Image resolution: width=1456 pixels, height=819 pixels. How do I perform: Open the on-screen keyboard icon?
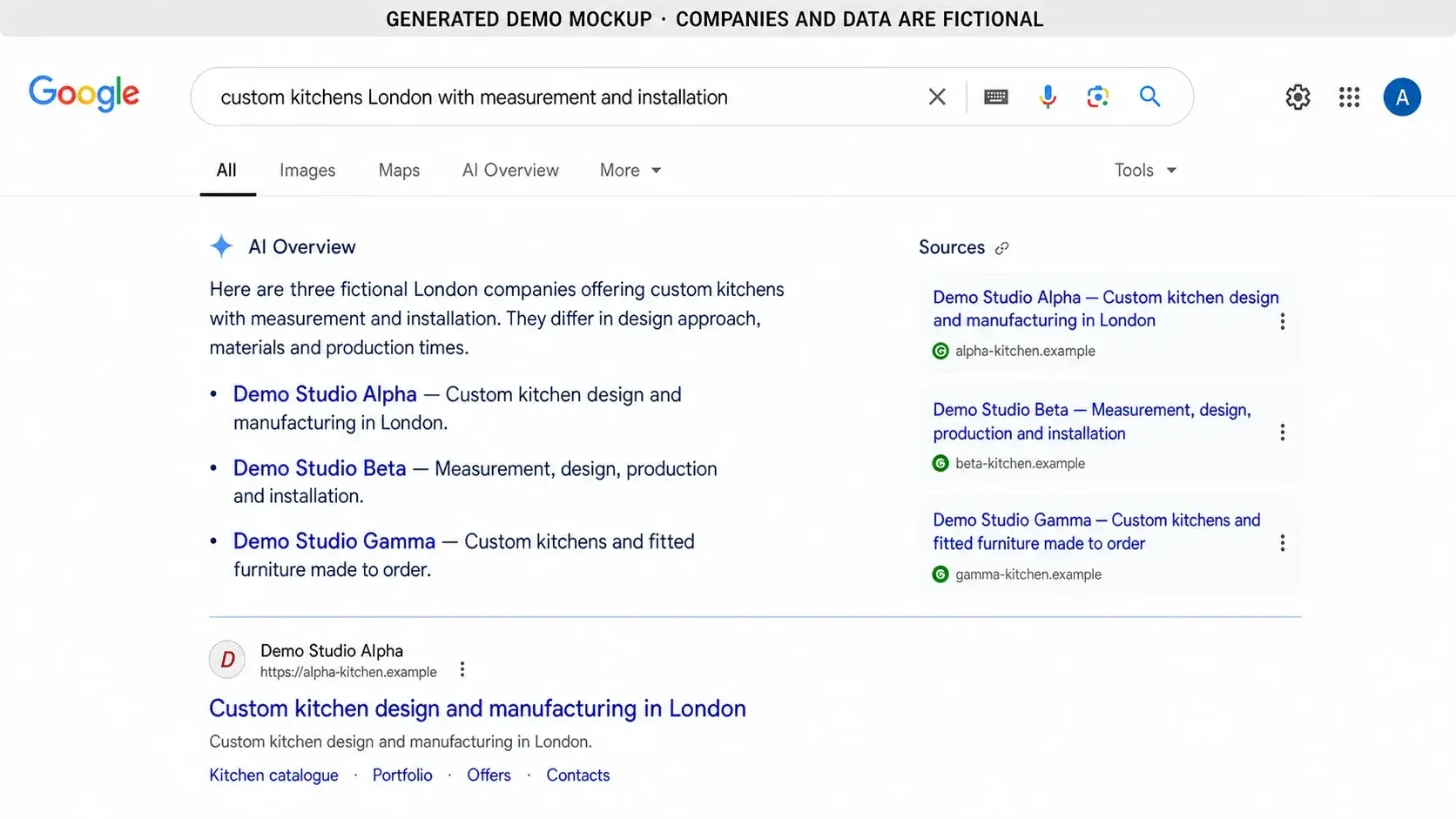coord(996,97)
